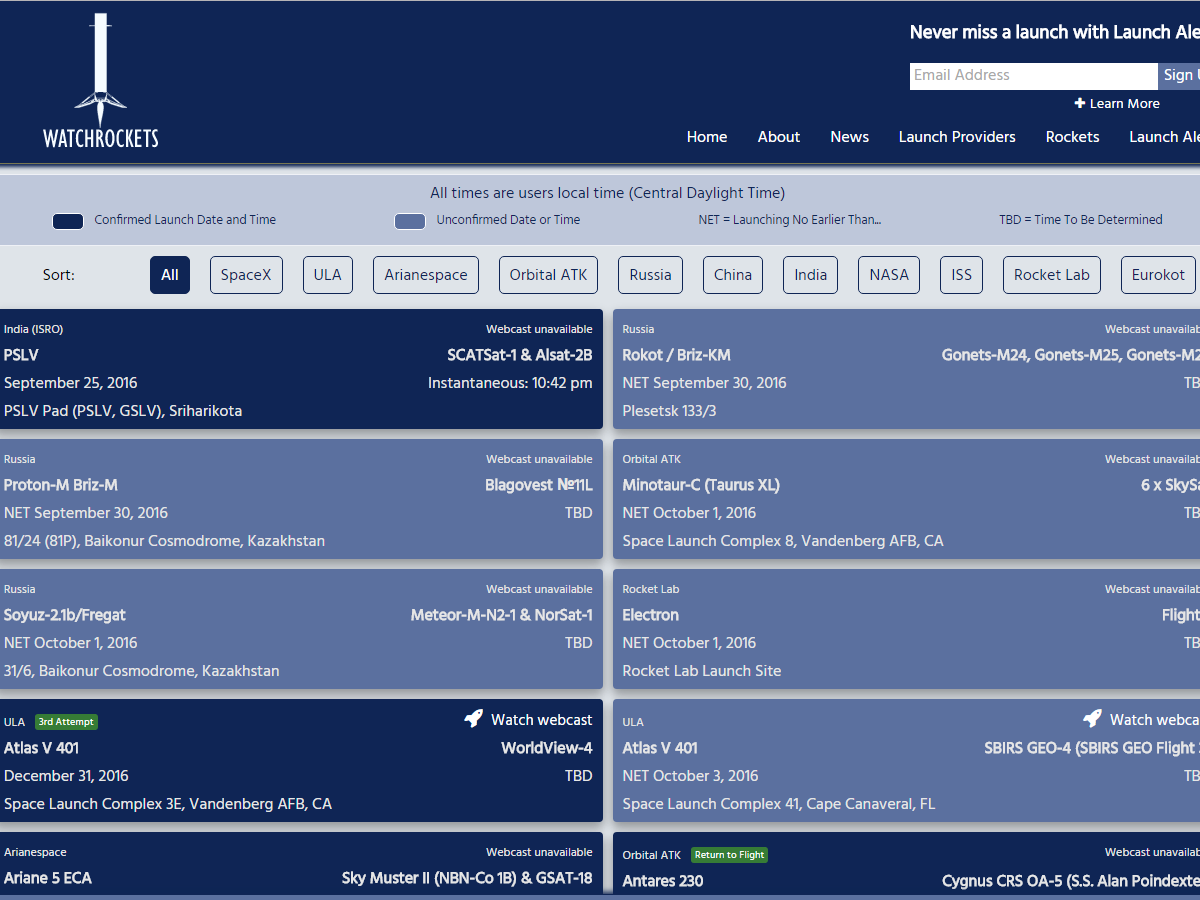The height and width of the screenshot is (900, 1200).
Task: Click the plus icon beside Learn More
Action: 1080,103
